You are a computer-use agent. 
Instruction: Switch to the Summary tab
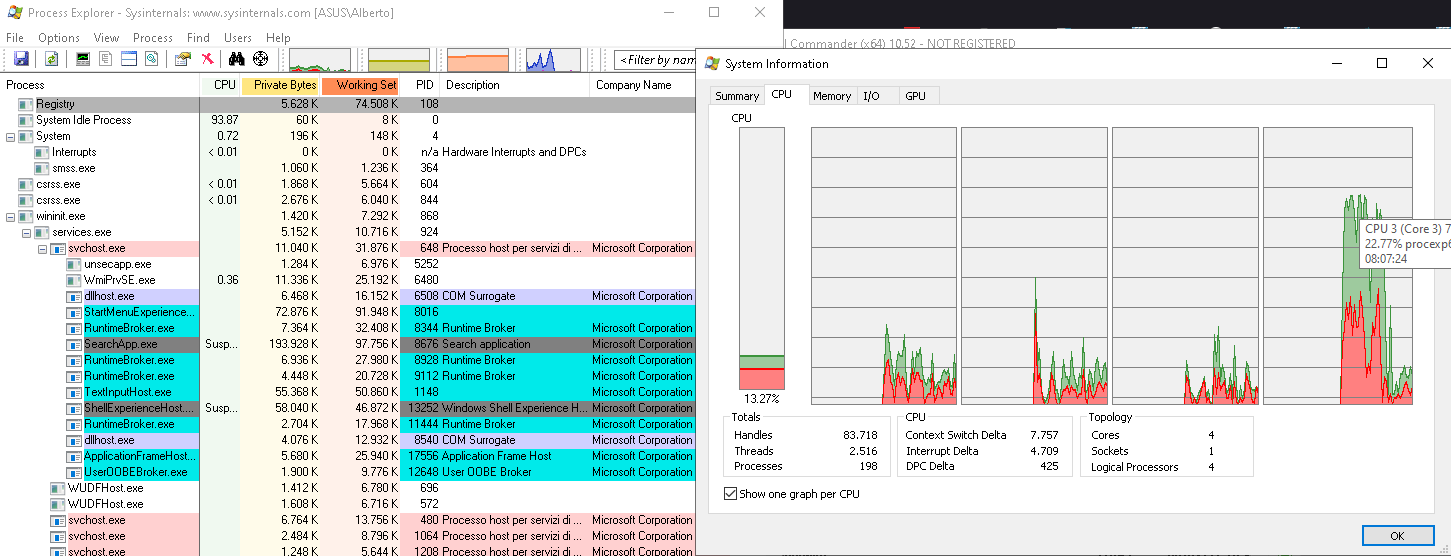pos(738,96)
